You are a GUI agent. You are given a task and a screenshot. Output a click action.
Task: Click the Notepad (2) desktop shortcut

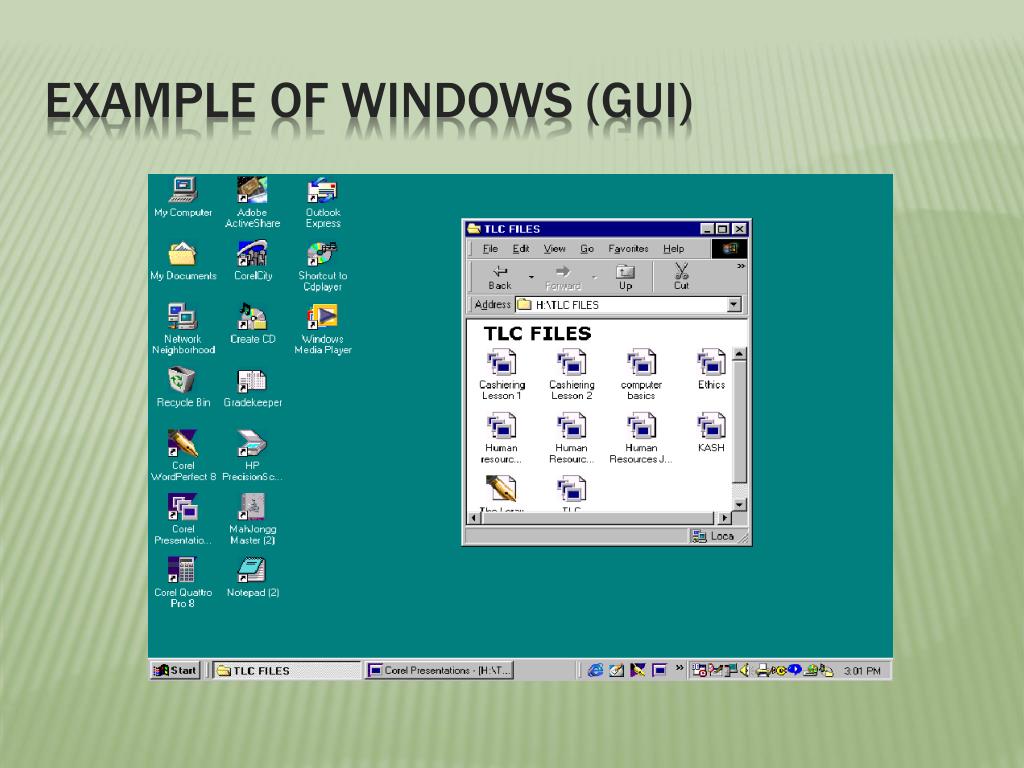click(x=253, y=577)
